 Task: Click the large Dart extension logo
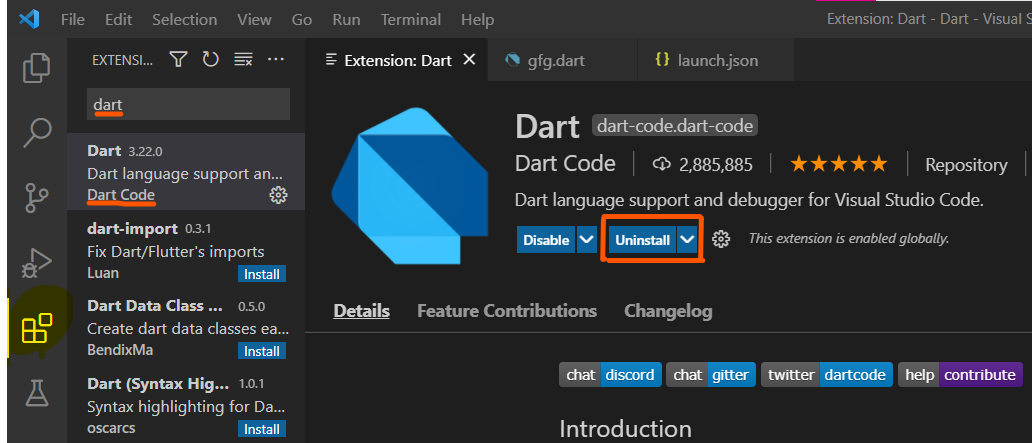pos(409,186)
